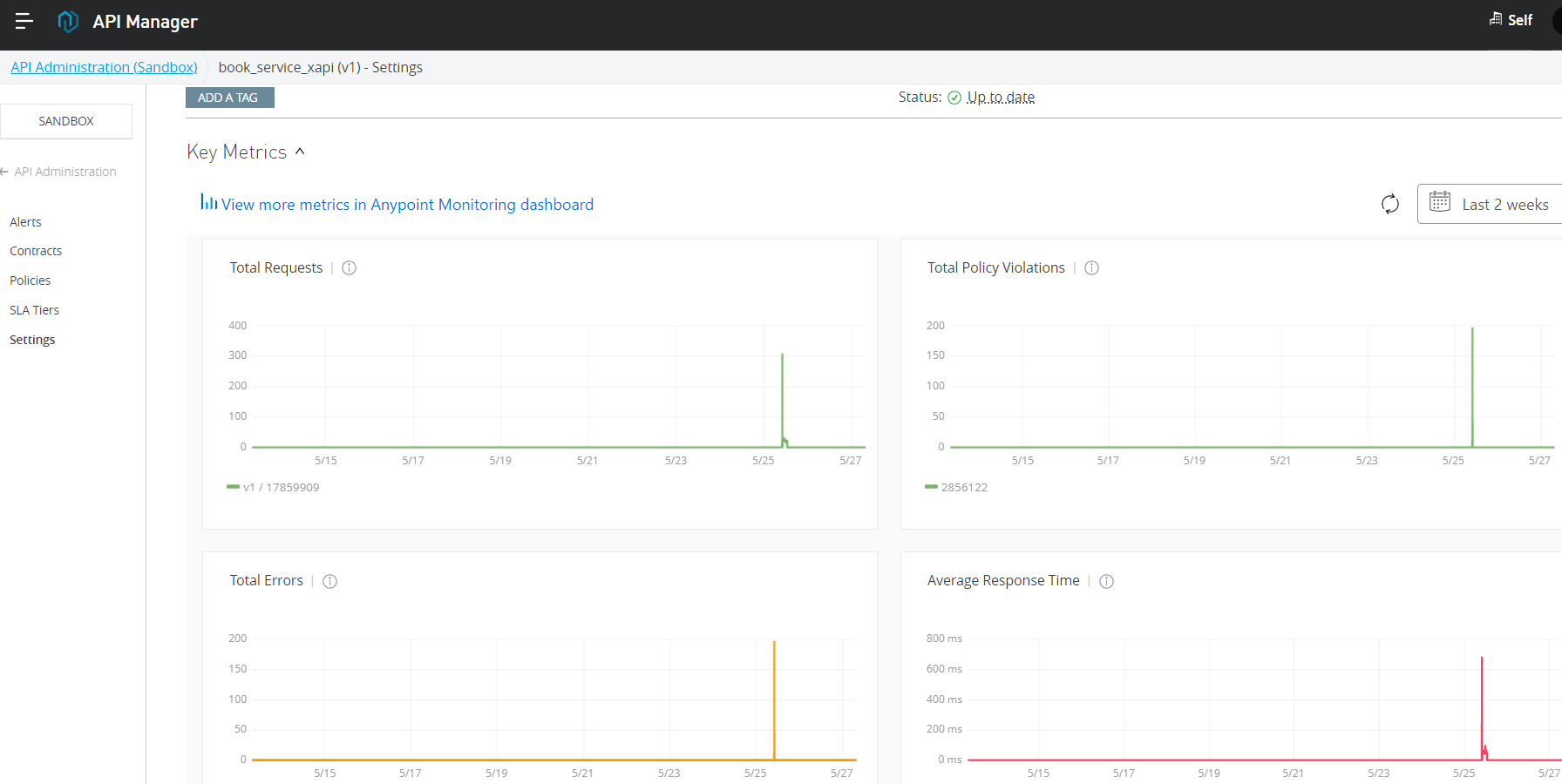Click API Administration (Sandbox) breadcrumb link
The image size is (1562, 784).
point(104,67)
